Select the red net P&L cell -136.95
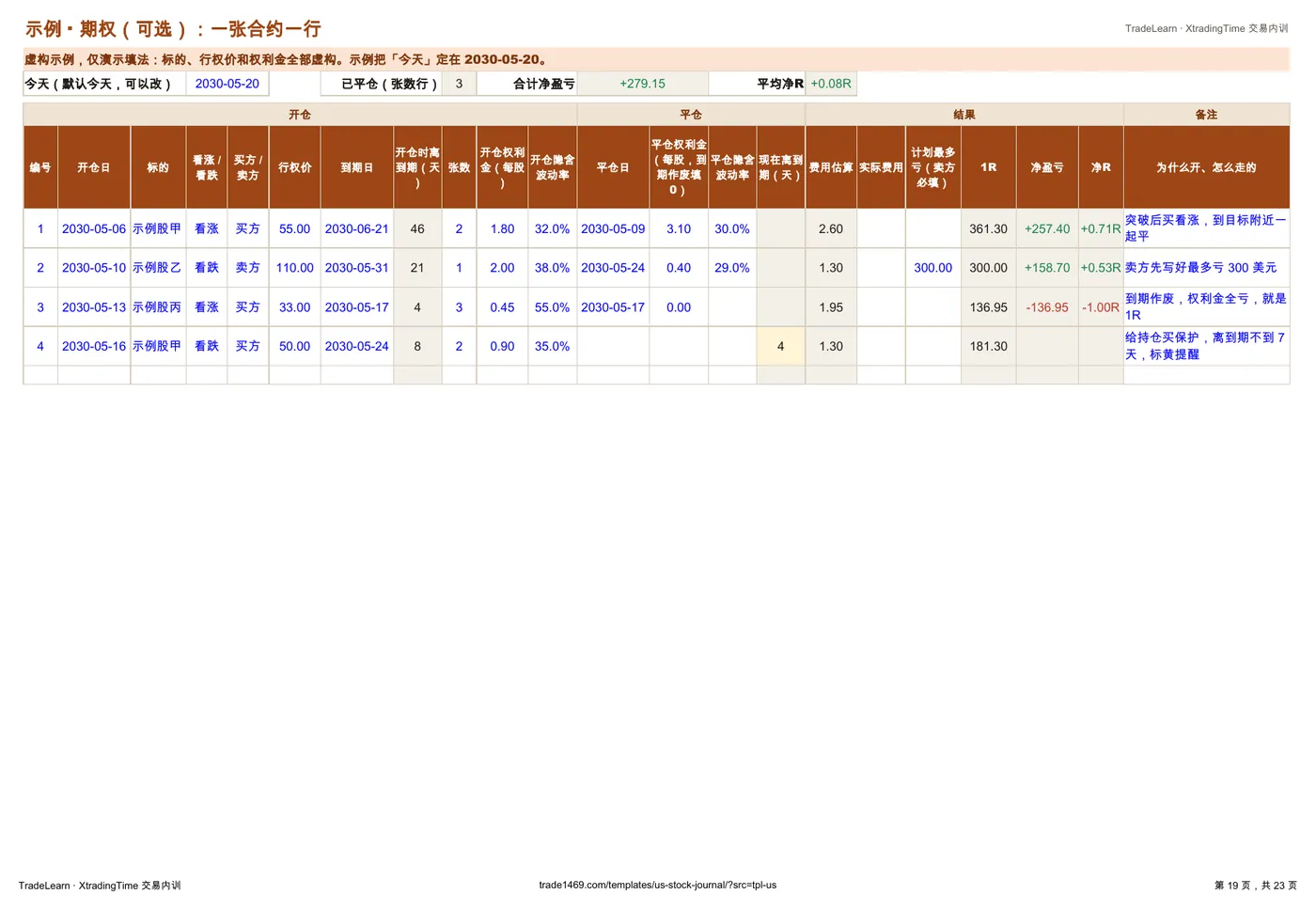This screenshot has height=910, width=1316. (x=1047, y=307)
